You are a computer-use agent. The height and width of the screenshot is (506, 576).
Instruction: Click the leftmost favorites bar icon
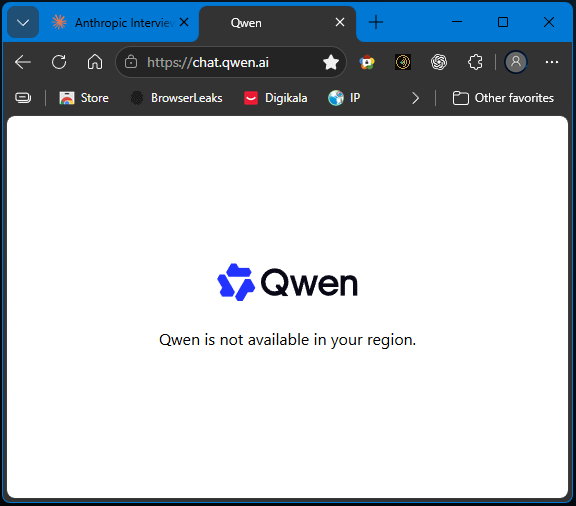click(x=23, y=98)
